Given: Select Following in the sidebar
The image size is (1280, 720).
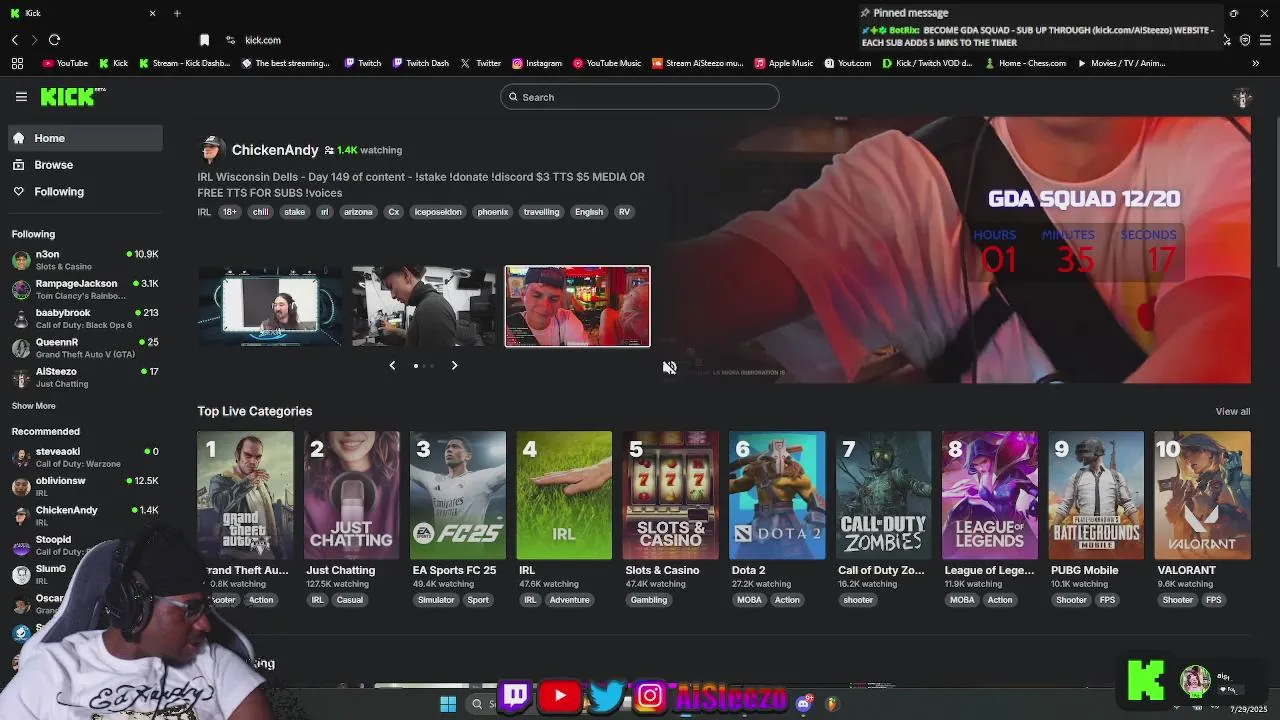Looking at the screenshot, I should [85, 191].
